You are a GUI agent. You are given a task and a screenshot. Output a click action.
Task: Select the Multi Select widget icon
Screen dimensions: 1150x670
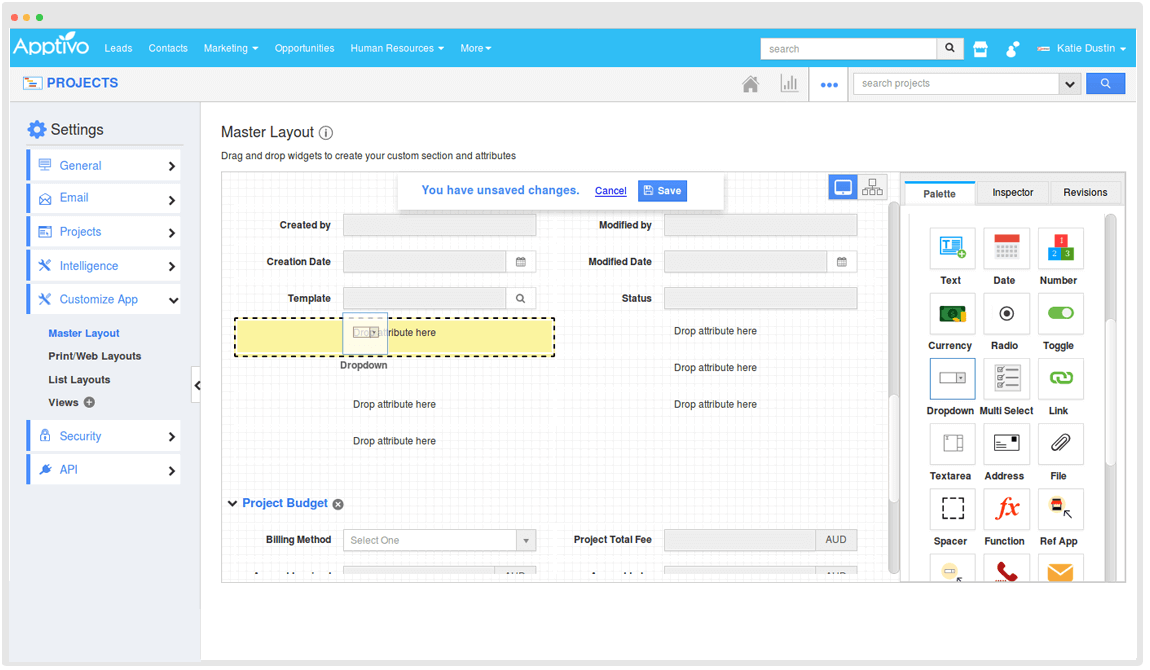1006,379
